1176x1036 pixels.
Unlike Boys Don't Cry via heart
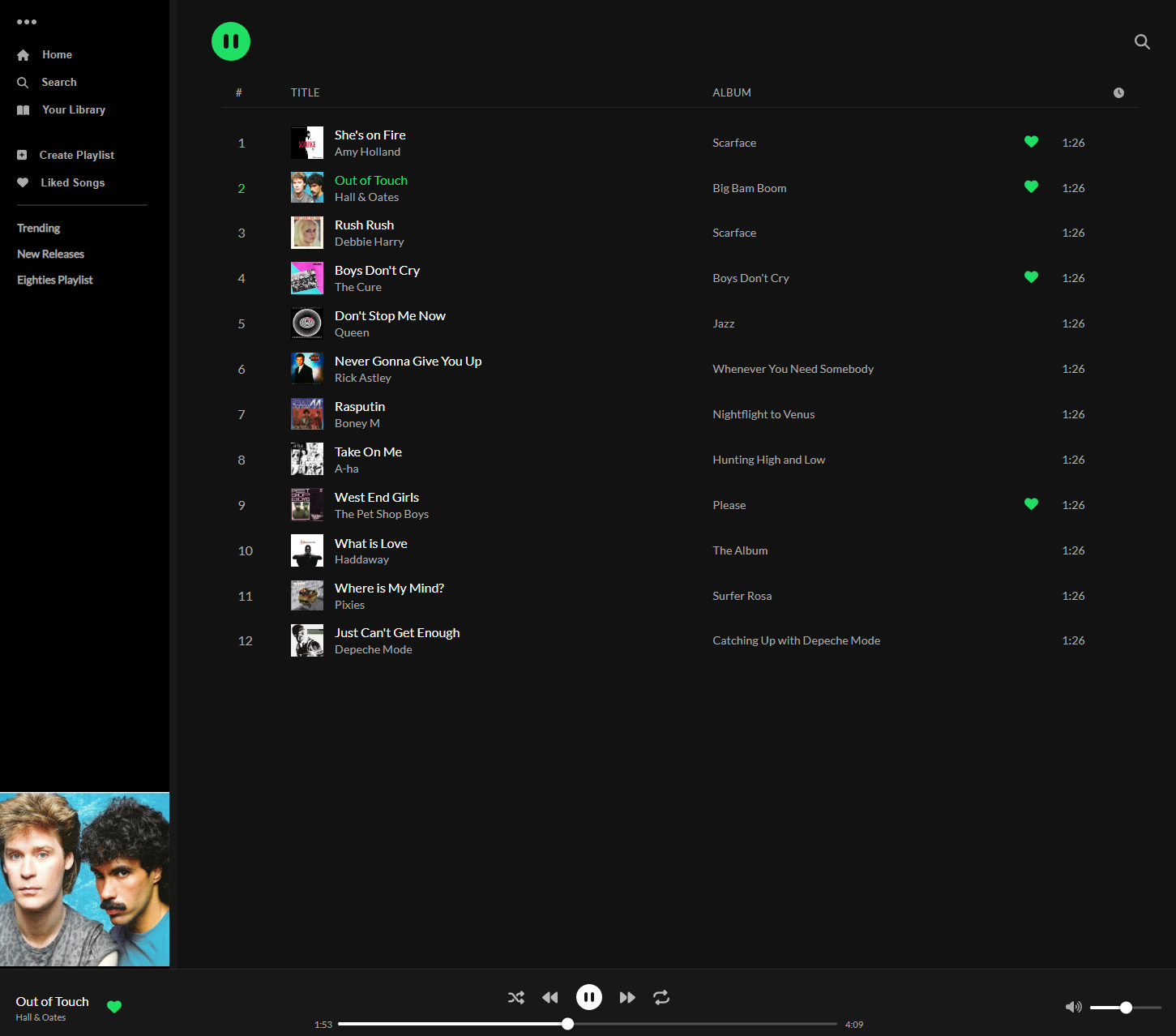click(1031, 277)
